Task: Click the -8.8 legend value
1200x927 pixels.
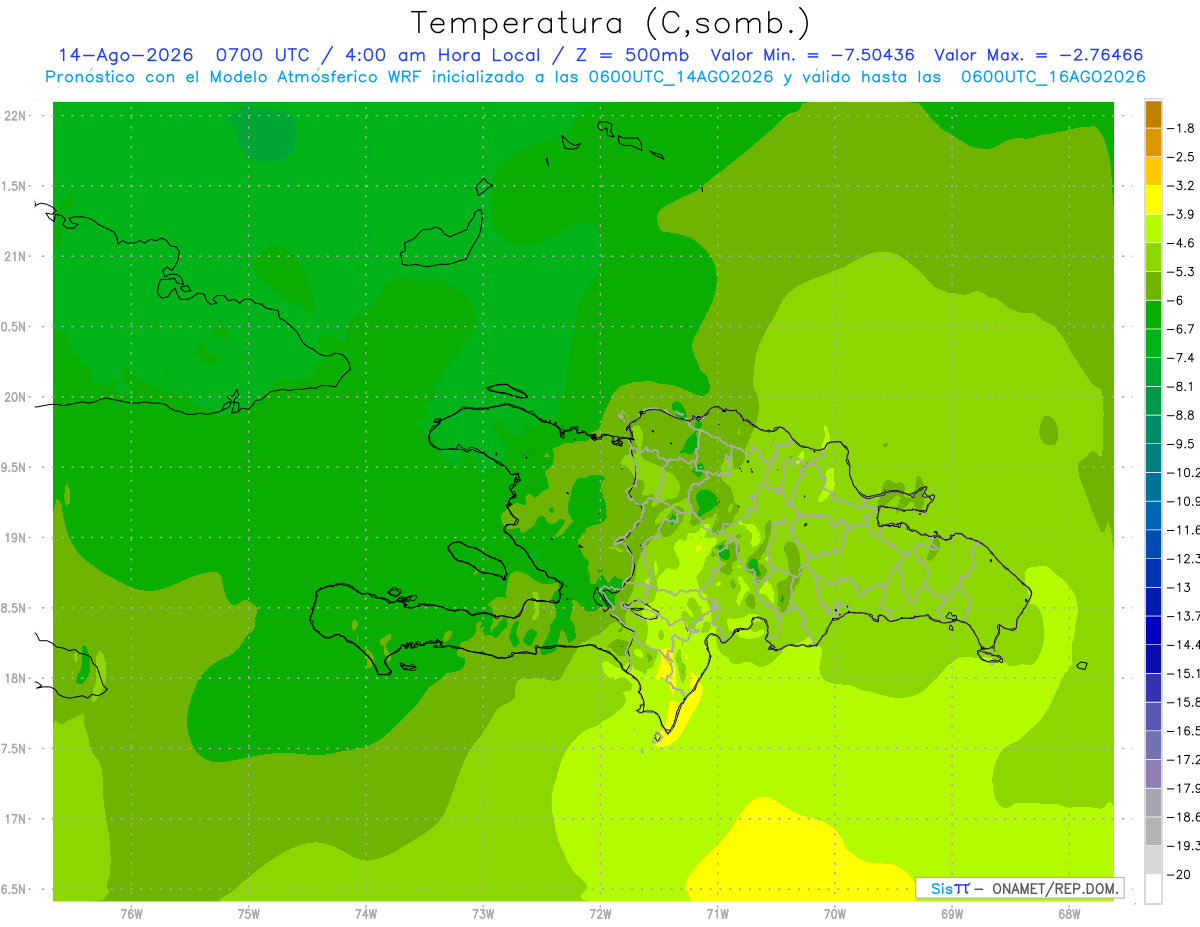Action: pyautogui.click(x=1181, y=415)
